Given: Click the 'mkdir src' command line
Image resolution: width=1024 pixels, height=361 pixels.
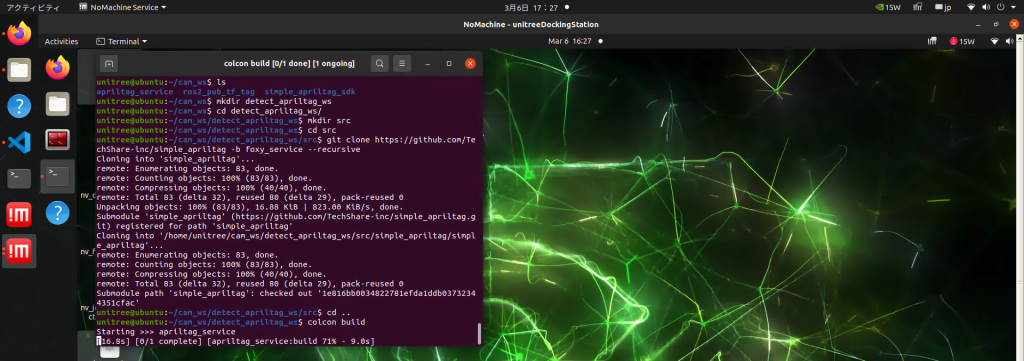Looking at the screenshot, I should pos(329,120).
